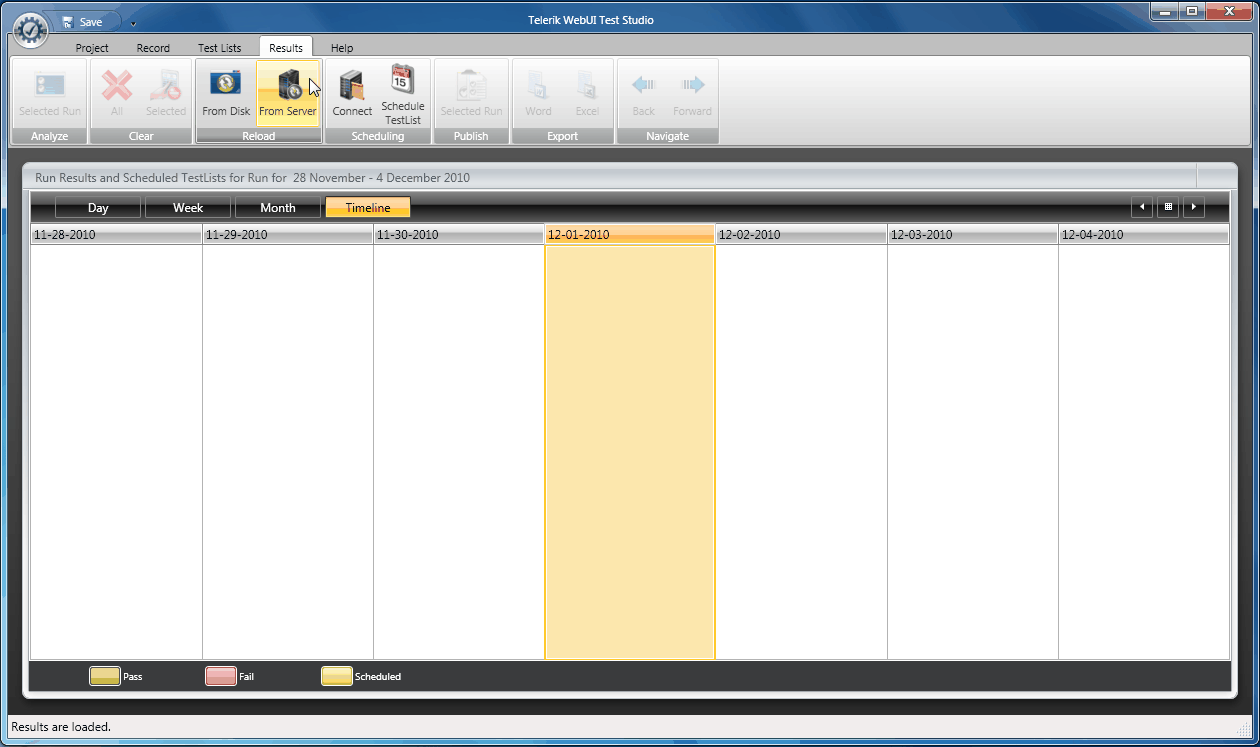The image size is (1260, 747).
Task: Go to next period with right triangle
Action: click(x=1194, y=208)
